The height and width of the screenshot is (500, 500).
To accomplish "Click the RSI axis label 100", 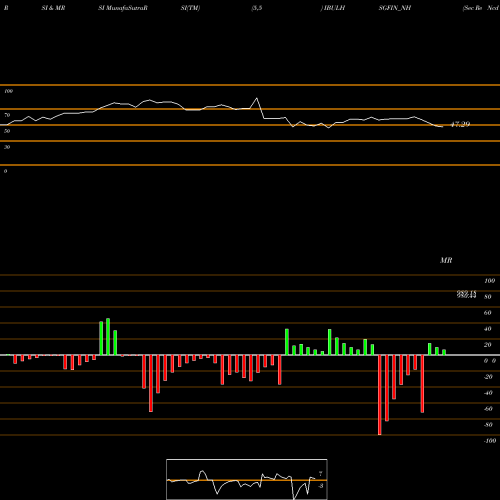I will (x=8, y=91).
